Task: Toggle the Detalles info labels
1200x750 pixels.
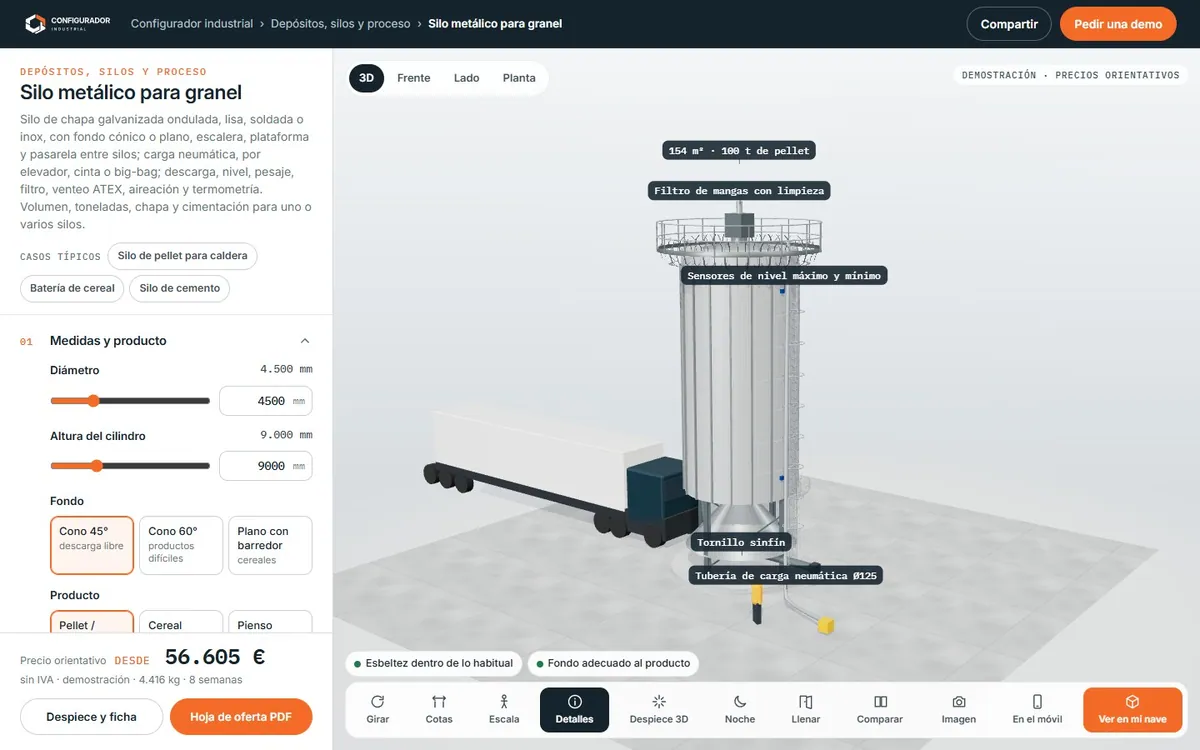Action: click(x=574, y=710)
